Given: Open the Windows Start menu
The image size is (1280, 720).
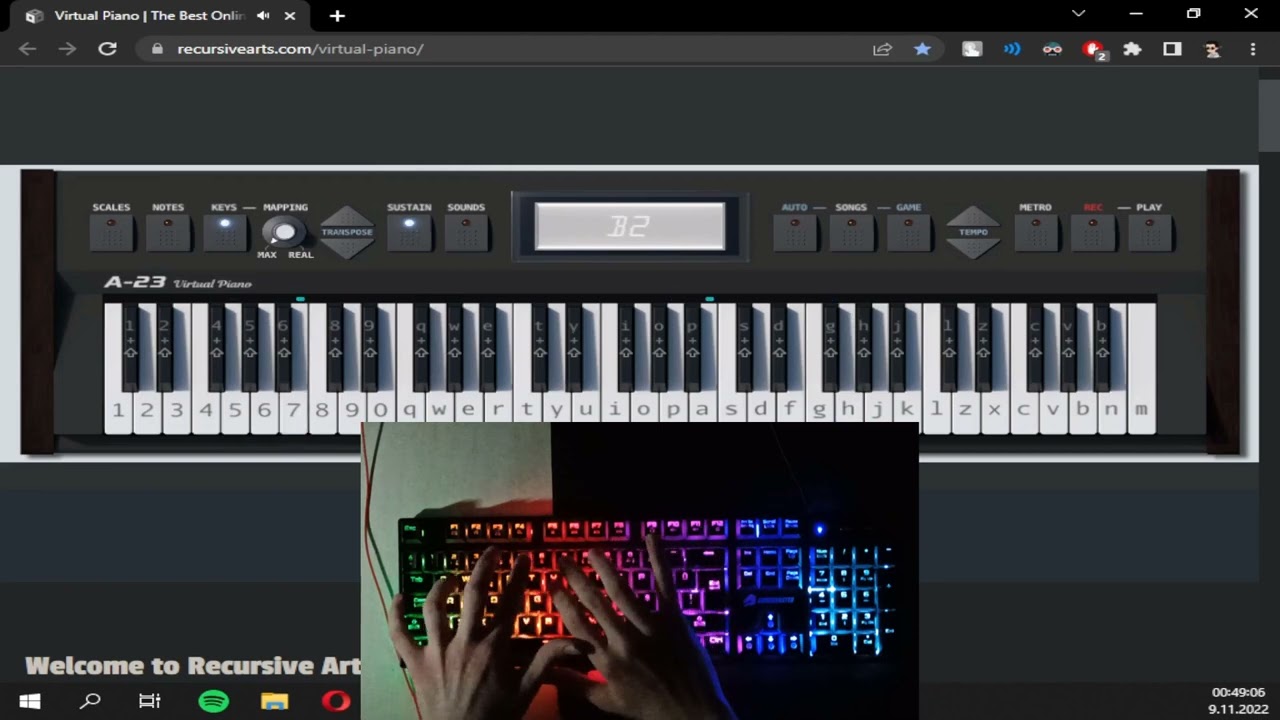Looking at the screenshot, I should click(30, 701).
